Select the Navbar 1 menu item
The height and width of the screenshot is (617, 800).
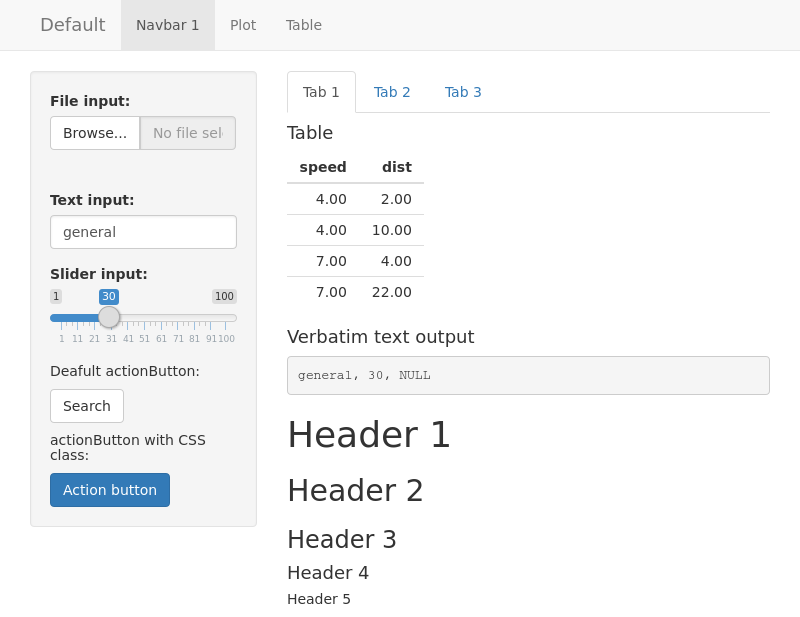tap(168, 25)
